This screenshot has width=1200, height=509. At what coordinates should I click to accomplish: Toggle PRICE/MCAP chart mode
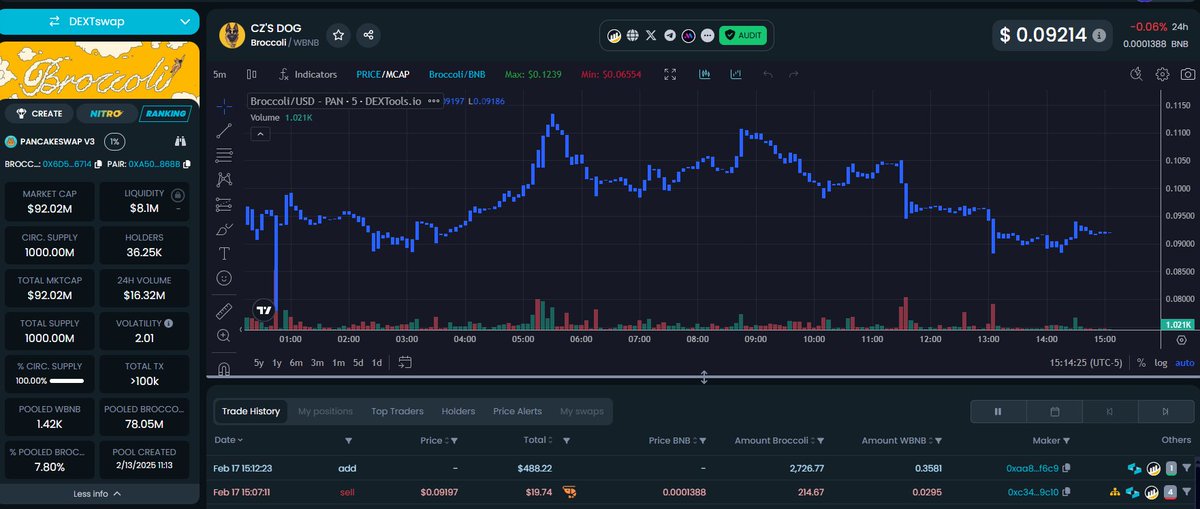click(x=383, y=74)
